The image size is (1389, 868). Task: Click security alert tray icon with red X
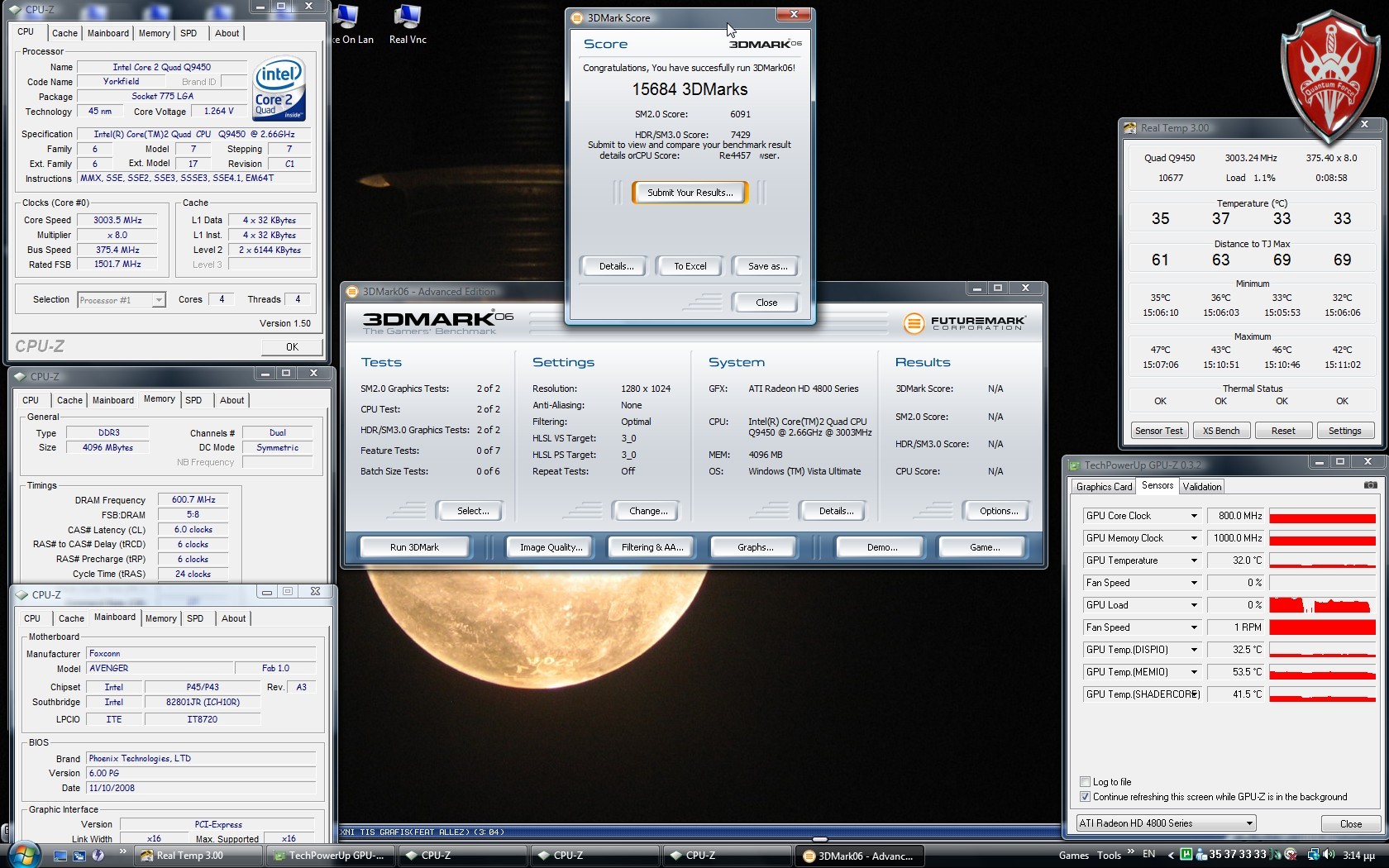[1291, 855]
